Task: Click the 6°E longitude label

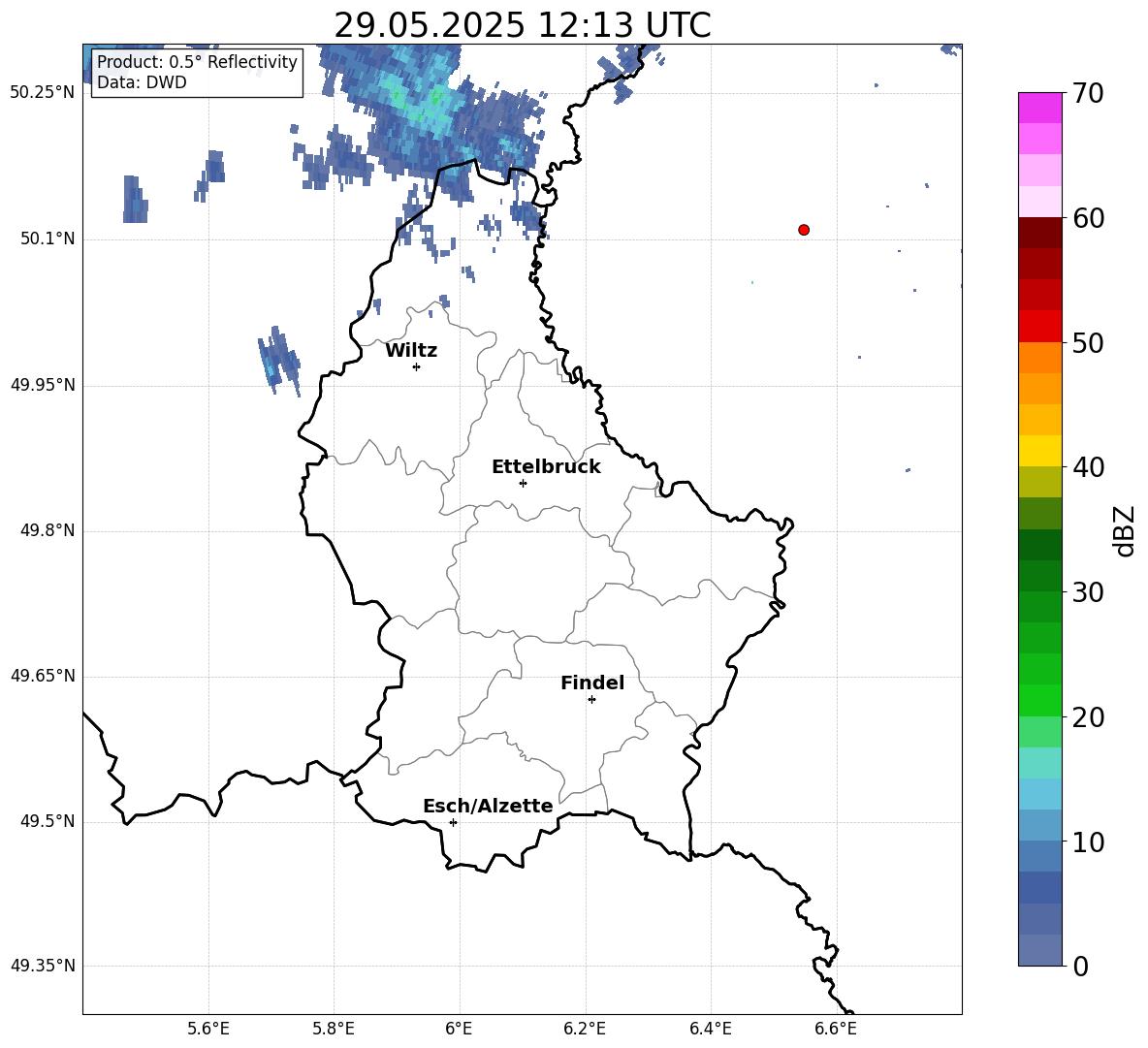Action: tap(459, 1029)
